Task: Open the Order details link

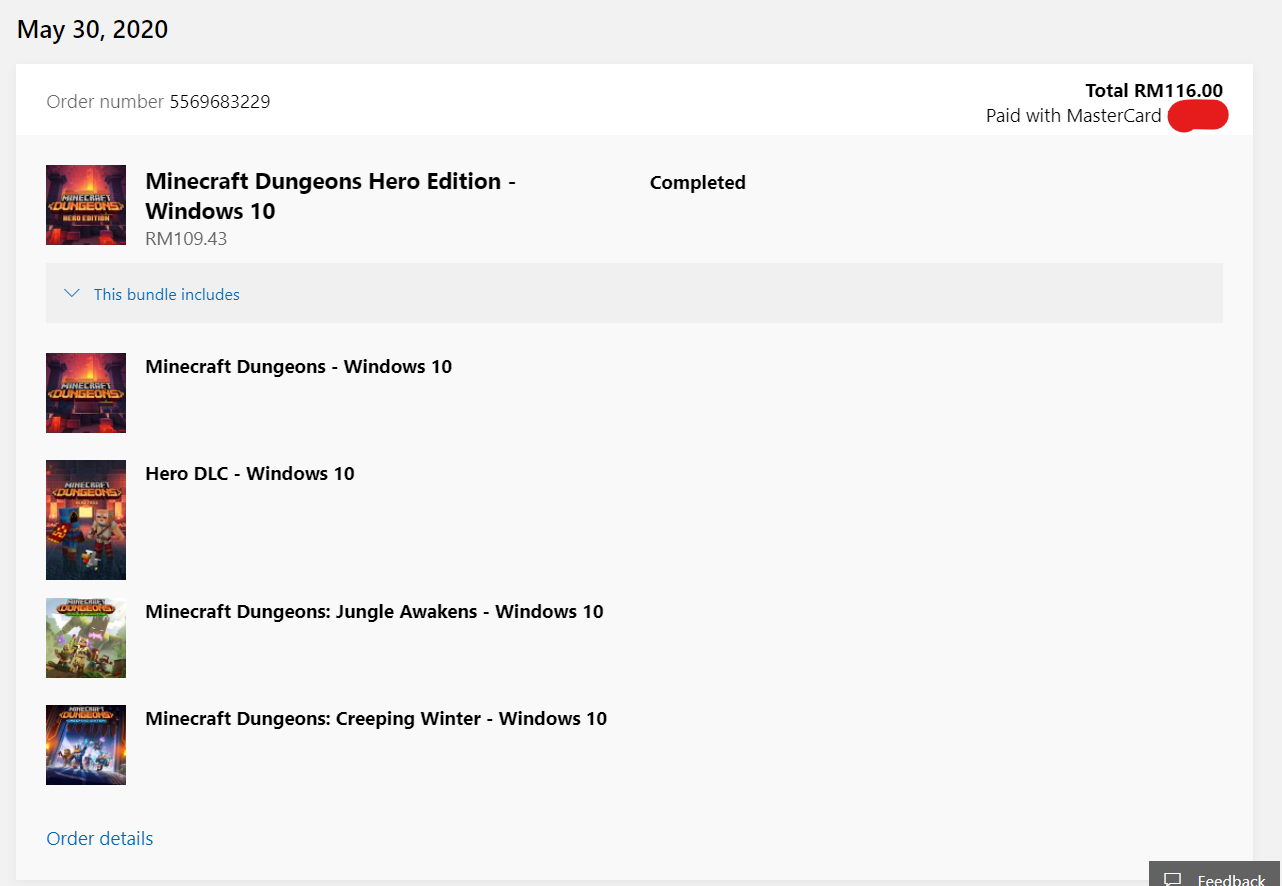Action: click(100, 838)
